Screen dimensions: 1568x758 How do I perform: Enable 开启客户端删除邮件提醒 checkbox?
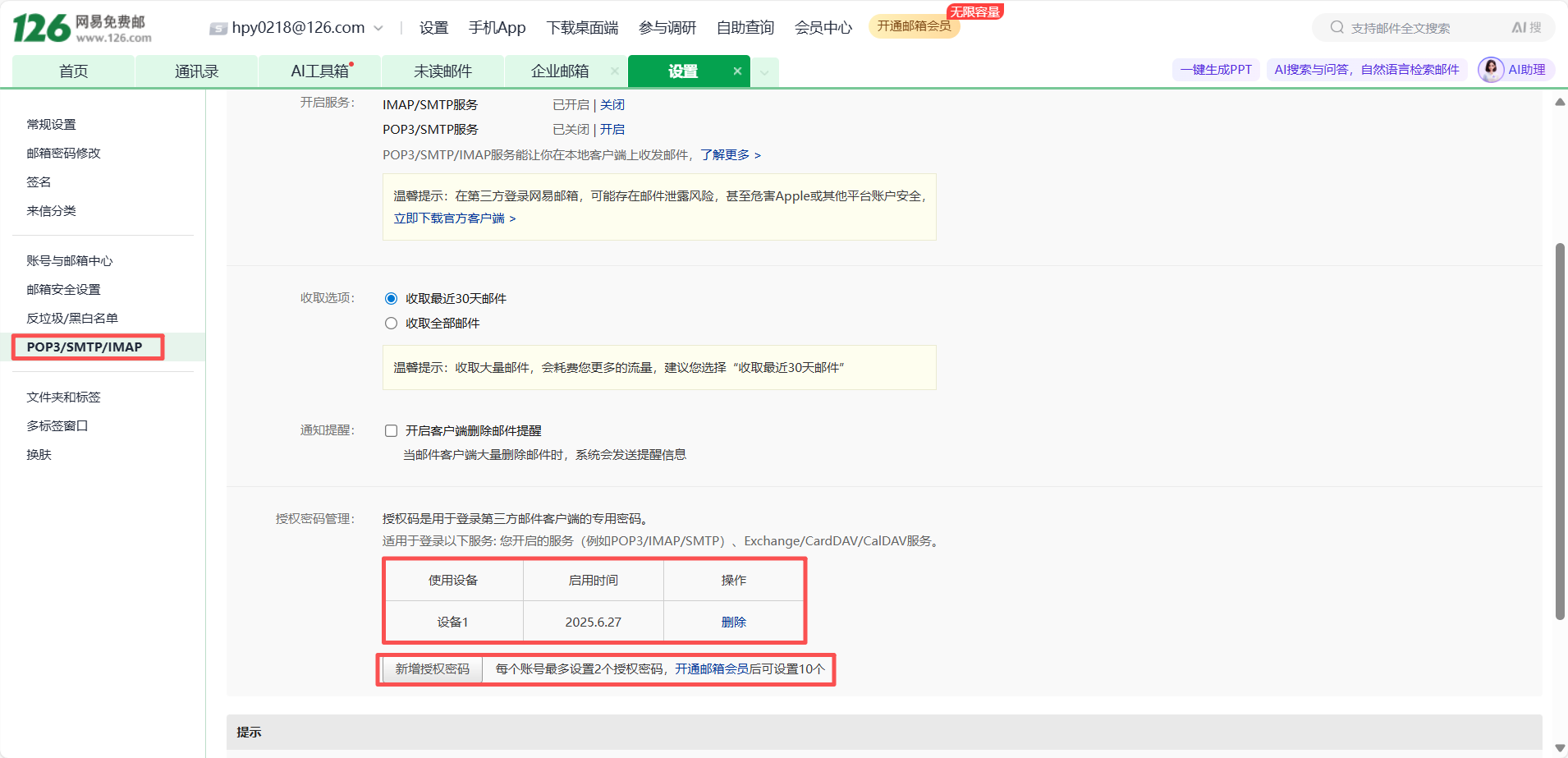392,431
